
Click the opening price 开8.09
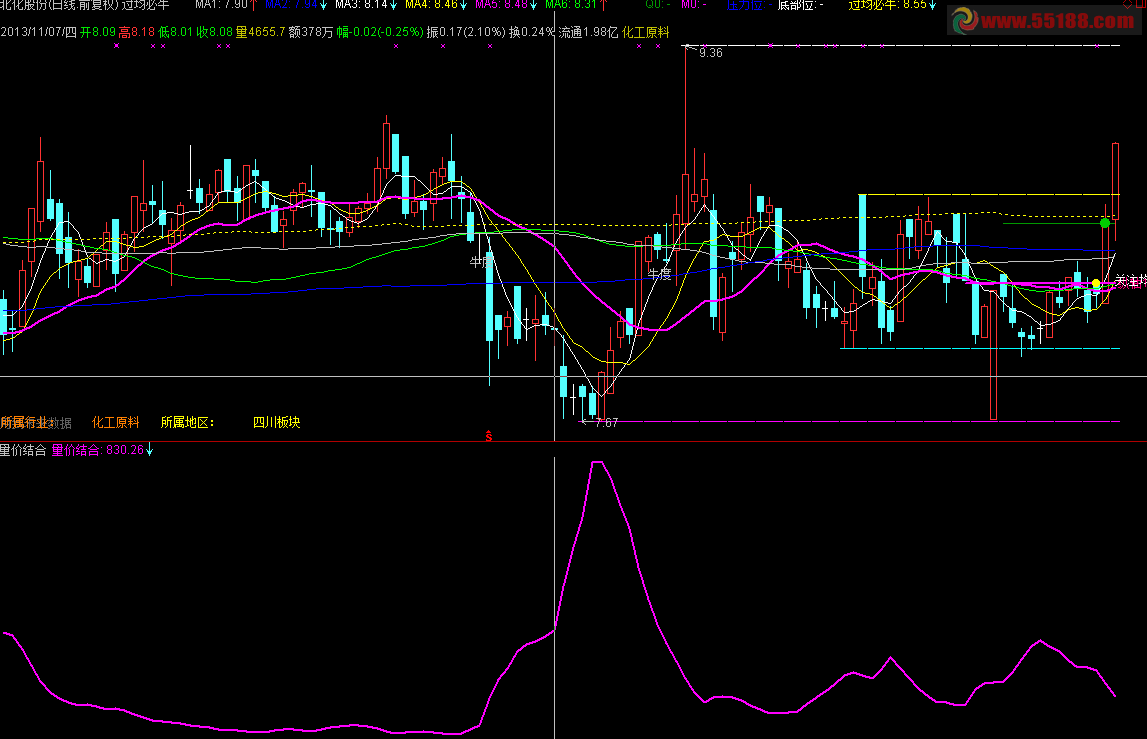98,32
